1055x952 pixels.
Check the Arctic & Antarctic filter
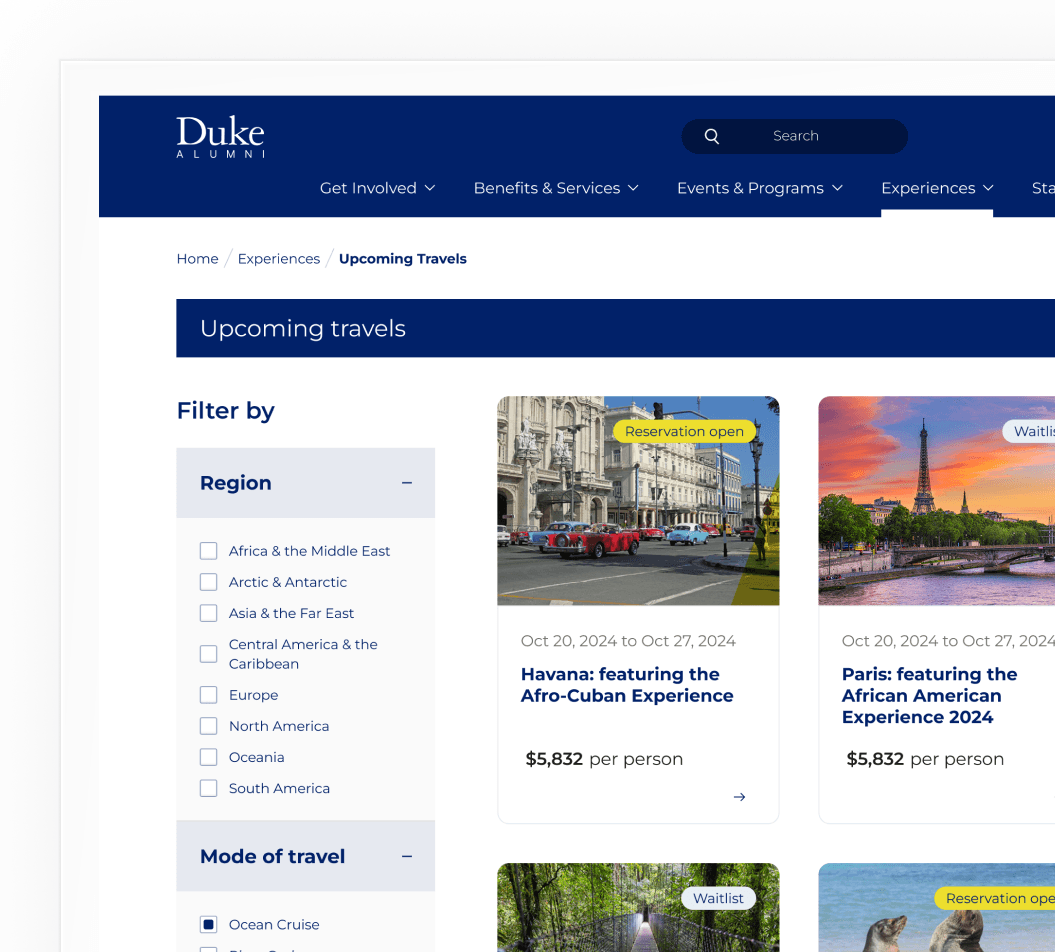[x=208, y=582]
